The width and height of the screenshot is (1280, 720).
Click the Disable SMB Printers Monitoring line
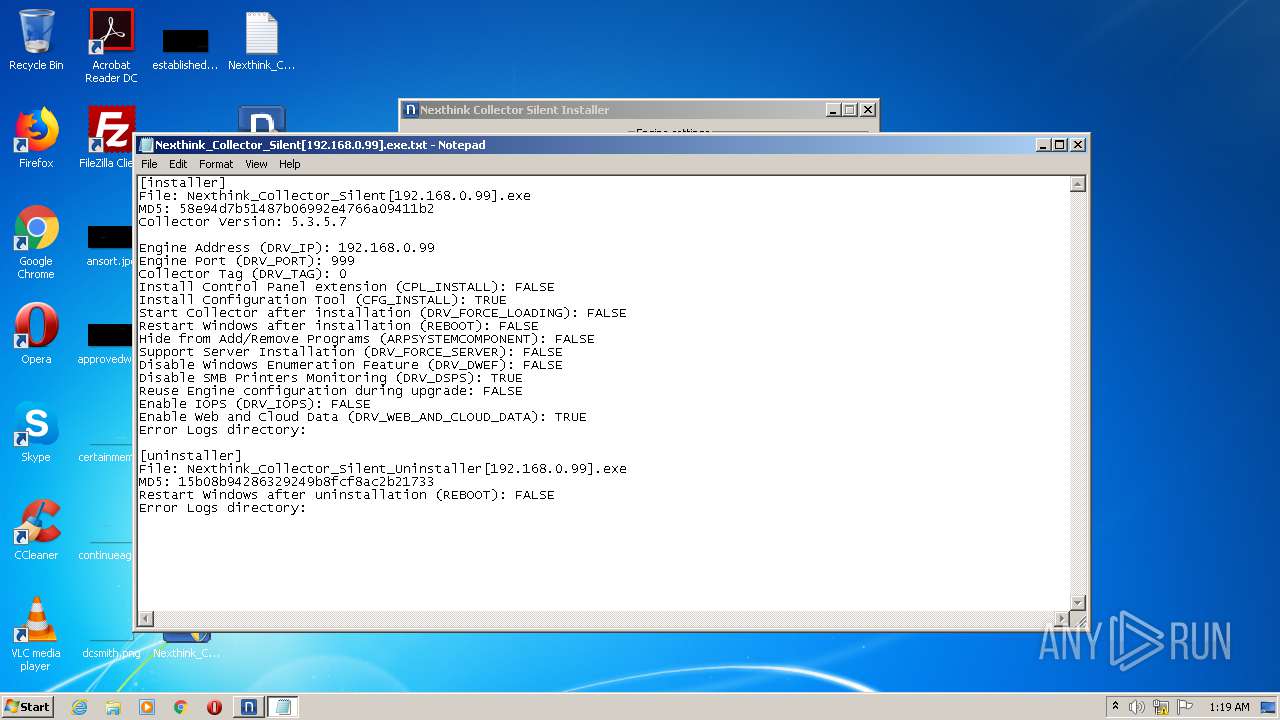tap(330, 378)
